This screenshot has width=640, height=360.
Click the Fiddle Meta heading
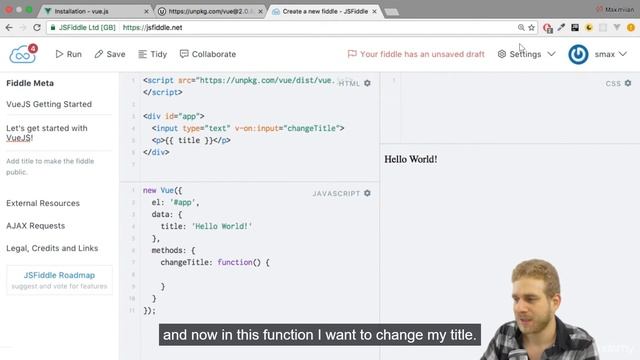click(30, 83)
